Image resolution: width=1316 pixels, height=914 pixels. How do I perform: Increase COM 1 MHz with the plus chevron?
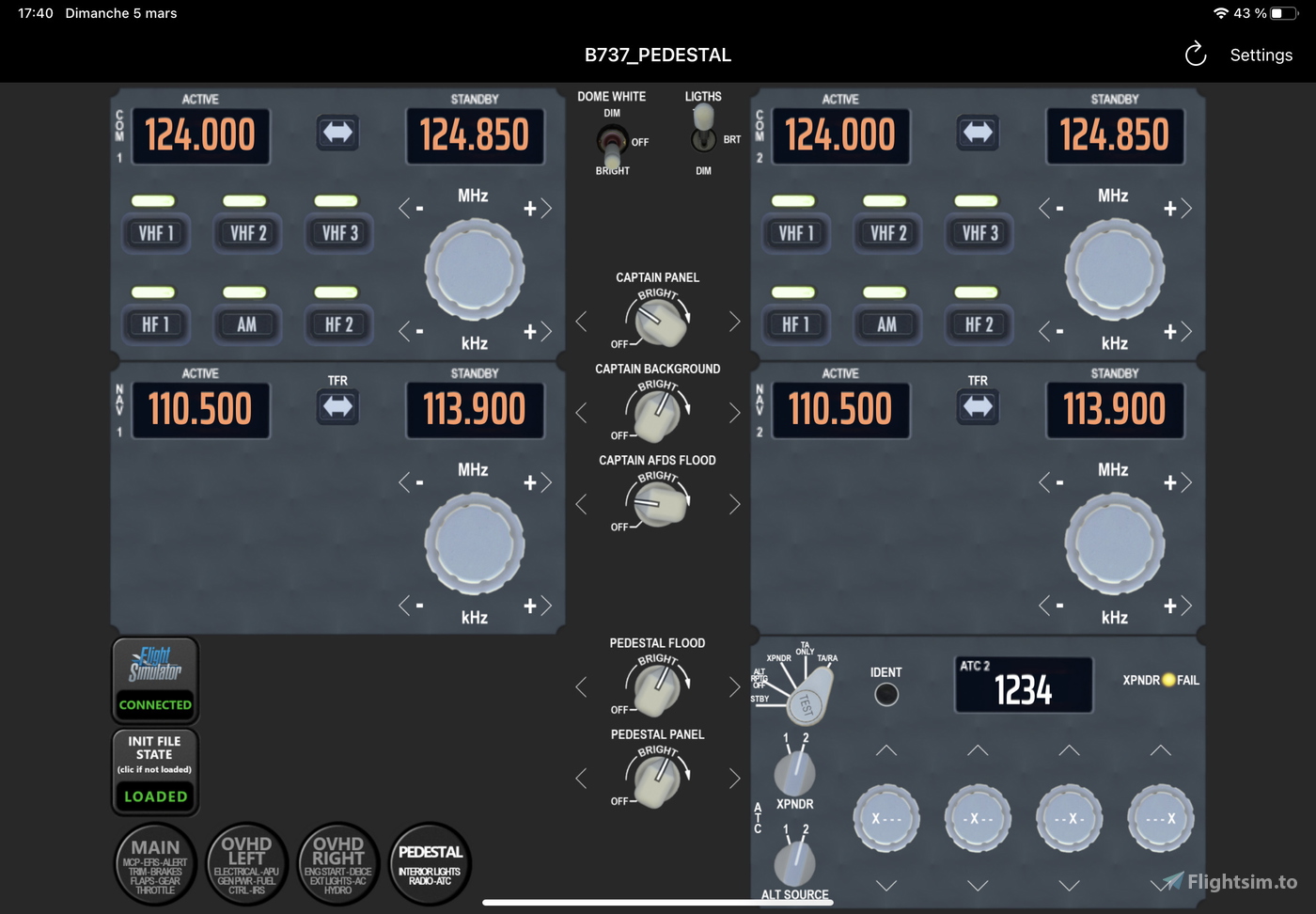pos(534,208)
